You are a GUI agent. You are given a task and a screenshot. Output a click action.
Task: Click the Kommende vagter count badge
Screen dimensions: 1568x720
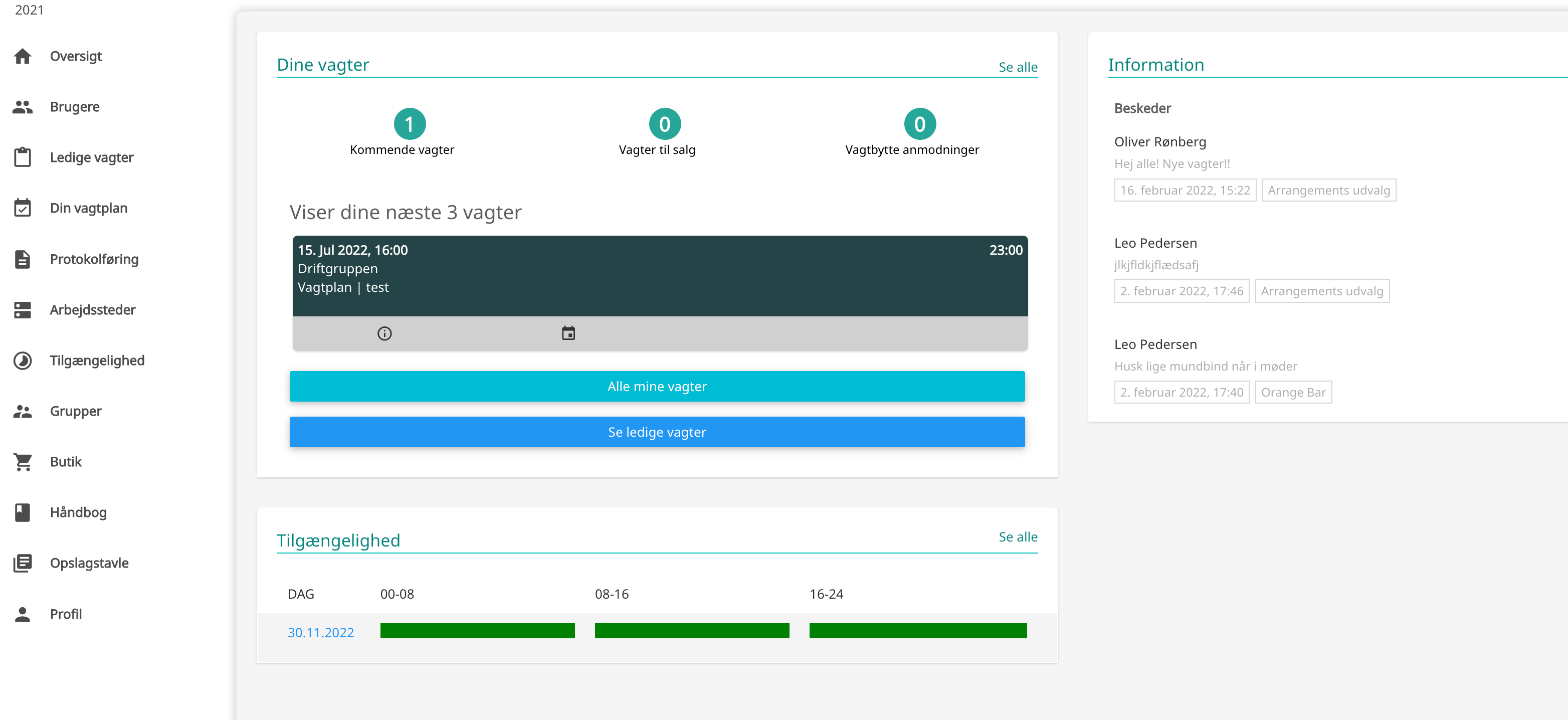click(410, 124)
